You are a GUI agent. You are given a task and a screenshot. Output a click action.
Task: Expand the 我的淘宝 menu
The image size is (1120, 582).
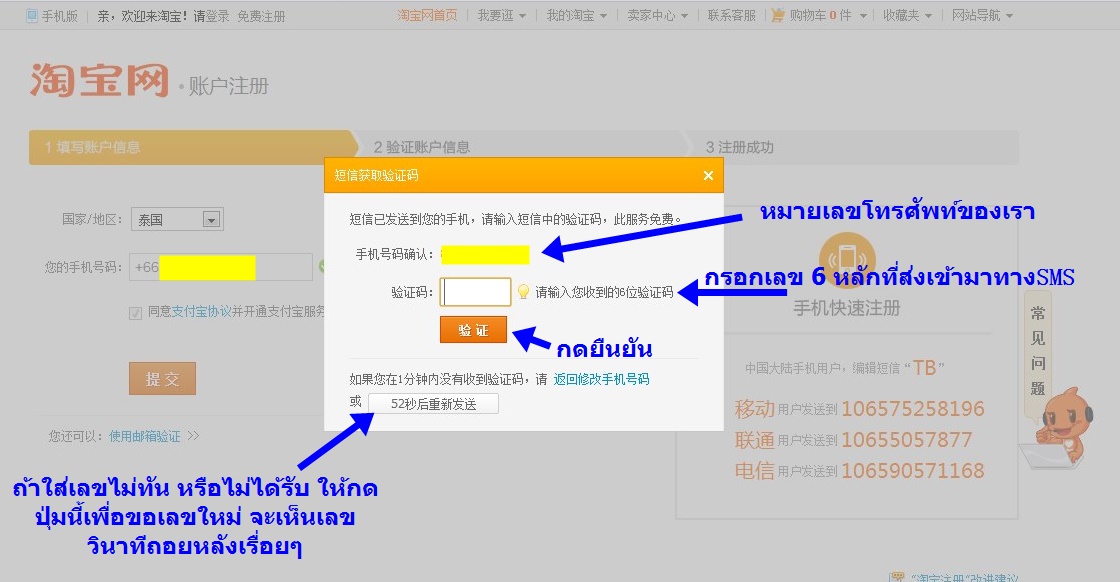tap(576, 15)
